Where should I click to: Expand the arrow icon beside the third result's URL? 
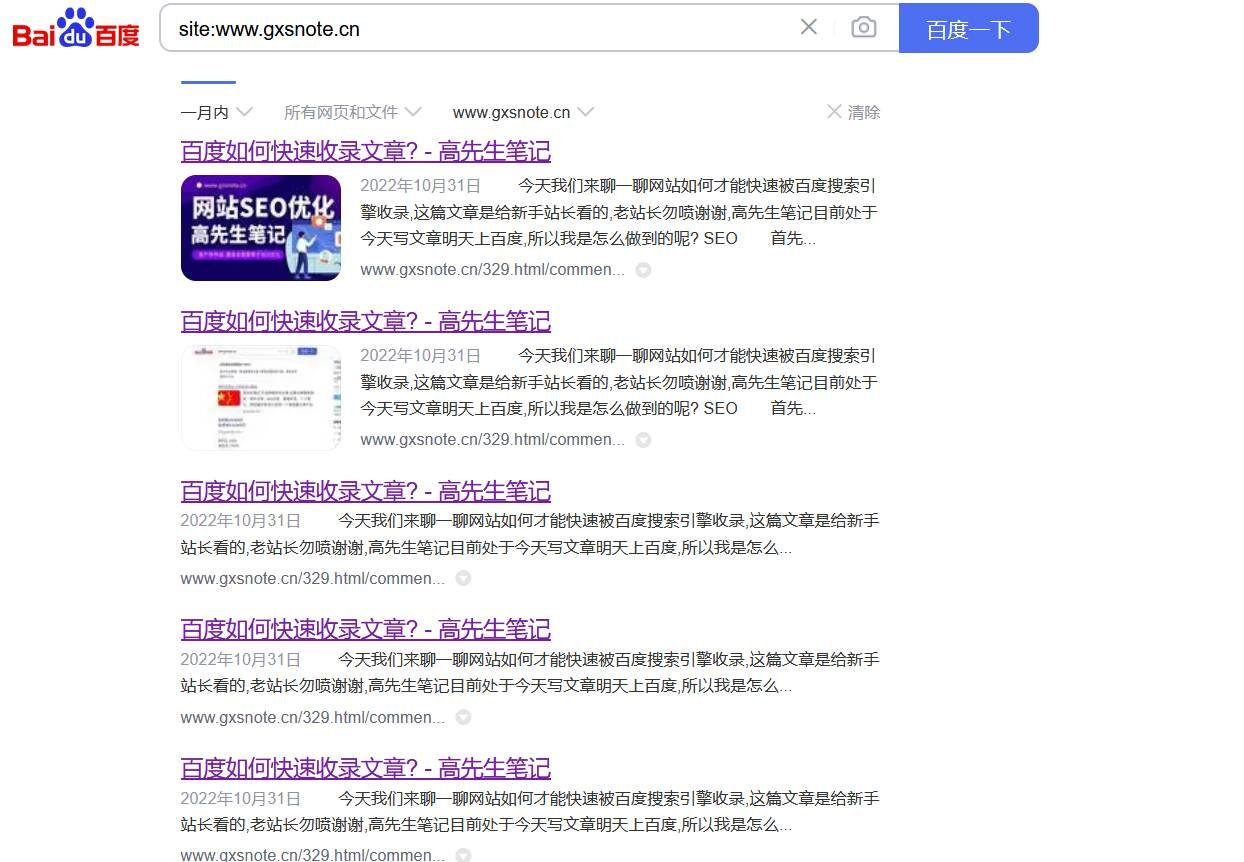tap(463, 578)
